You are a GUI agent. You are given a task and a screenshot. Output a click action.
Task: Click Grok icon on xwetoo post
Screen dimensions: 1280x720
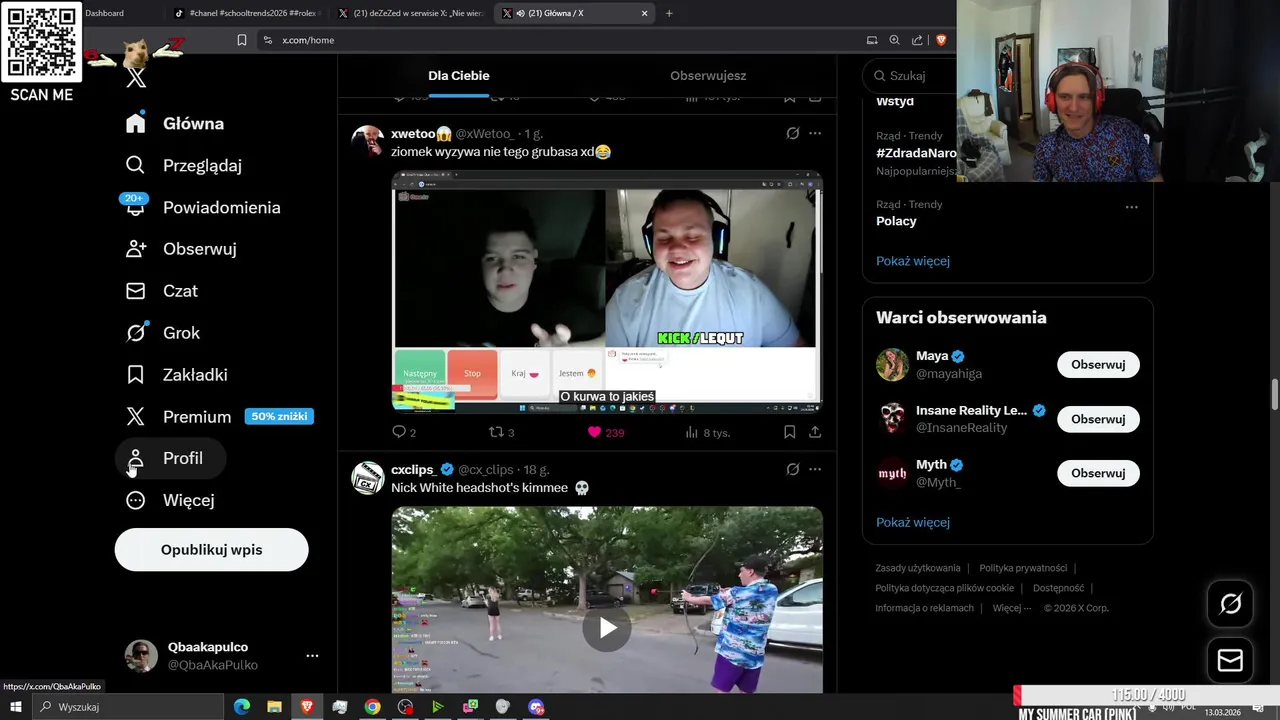(792, 134)
